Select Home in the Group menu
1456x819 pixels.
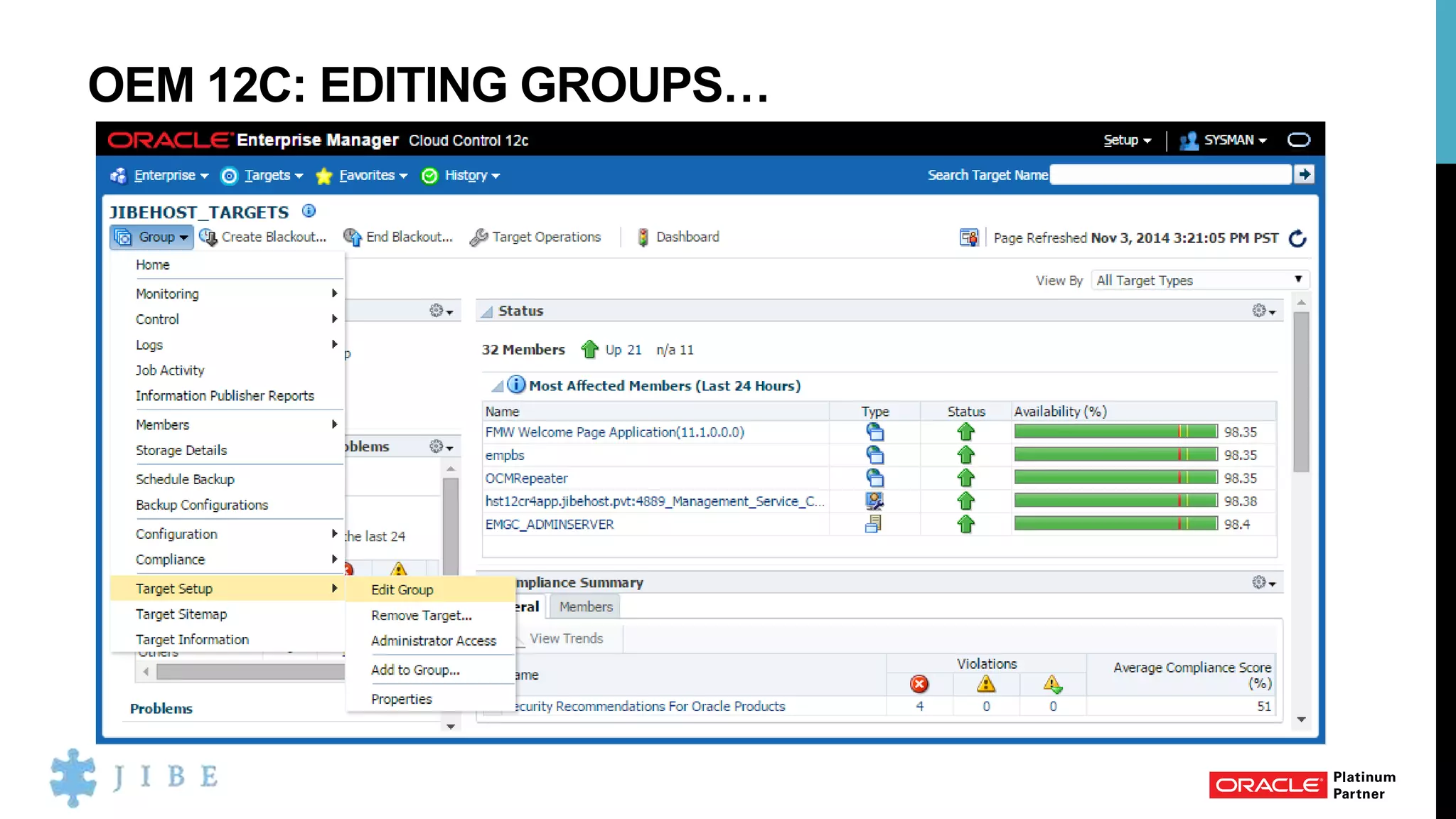click(x=227, y=264)
